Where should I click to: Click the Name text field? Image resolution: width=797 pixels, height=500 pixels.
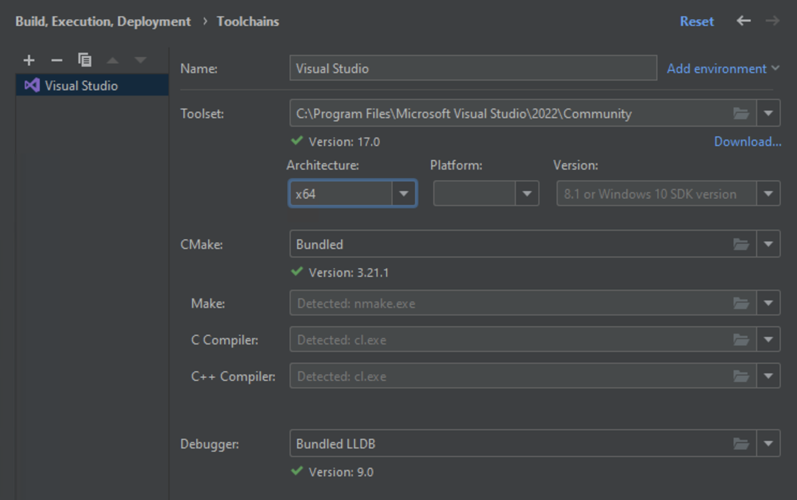click(472, 69)
